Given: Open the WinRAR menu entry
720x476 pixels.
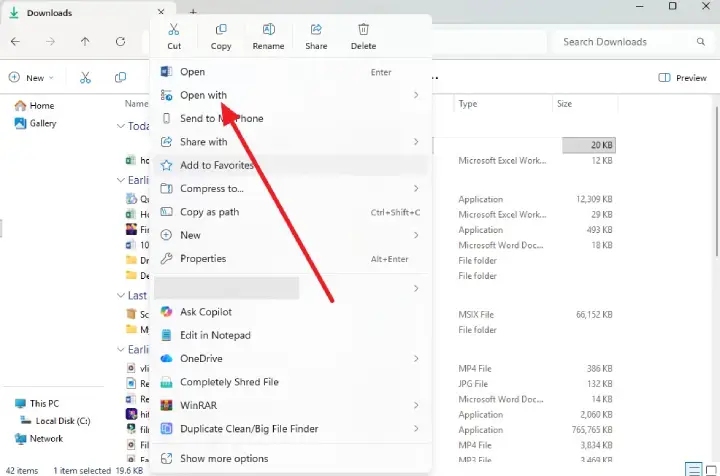Looking at the screenshot, I should click(x=292, y=405).
